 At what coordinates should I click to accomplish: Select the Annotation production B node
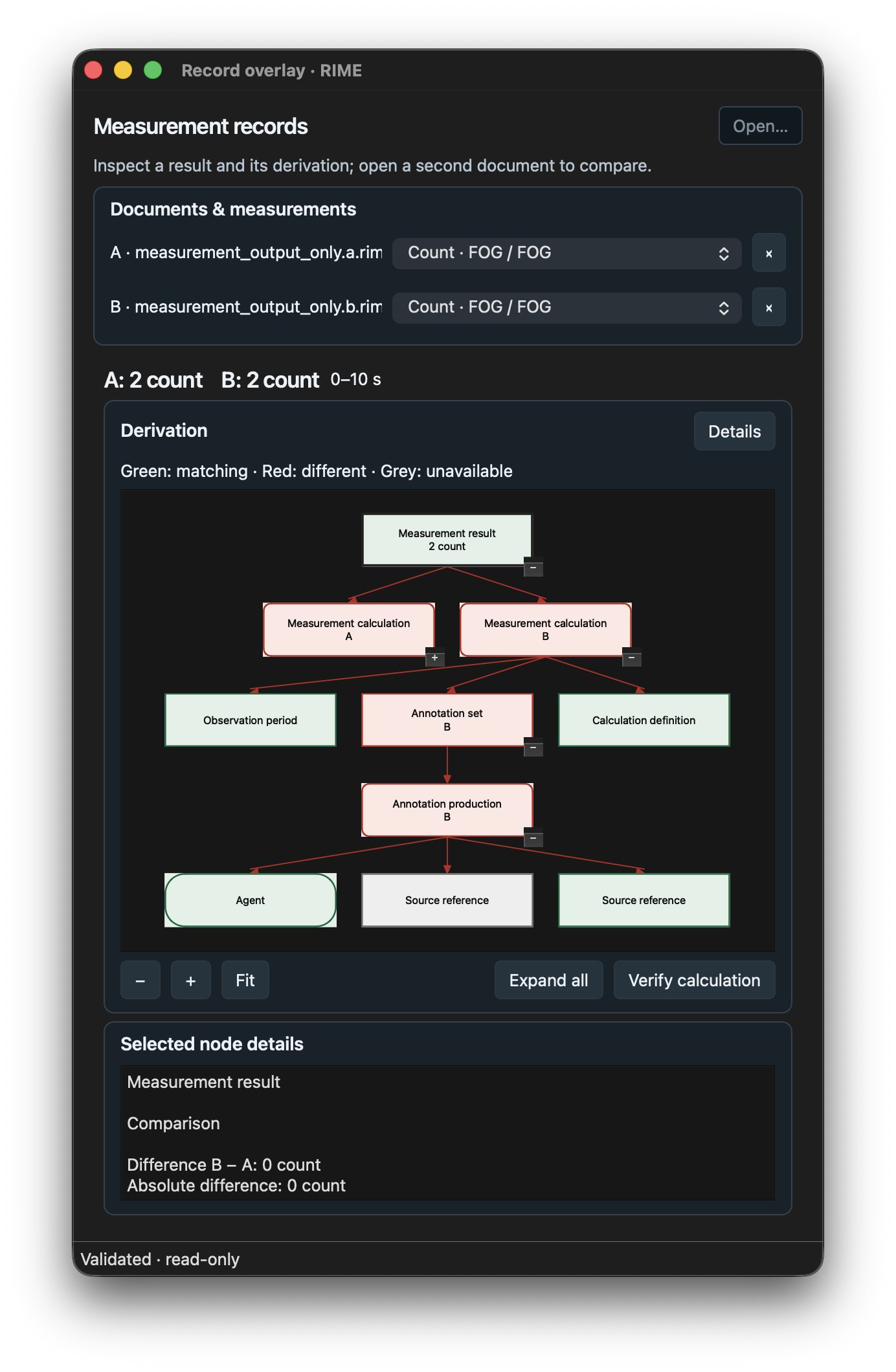click(447, 810)
